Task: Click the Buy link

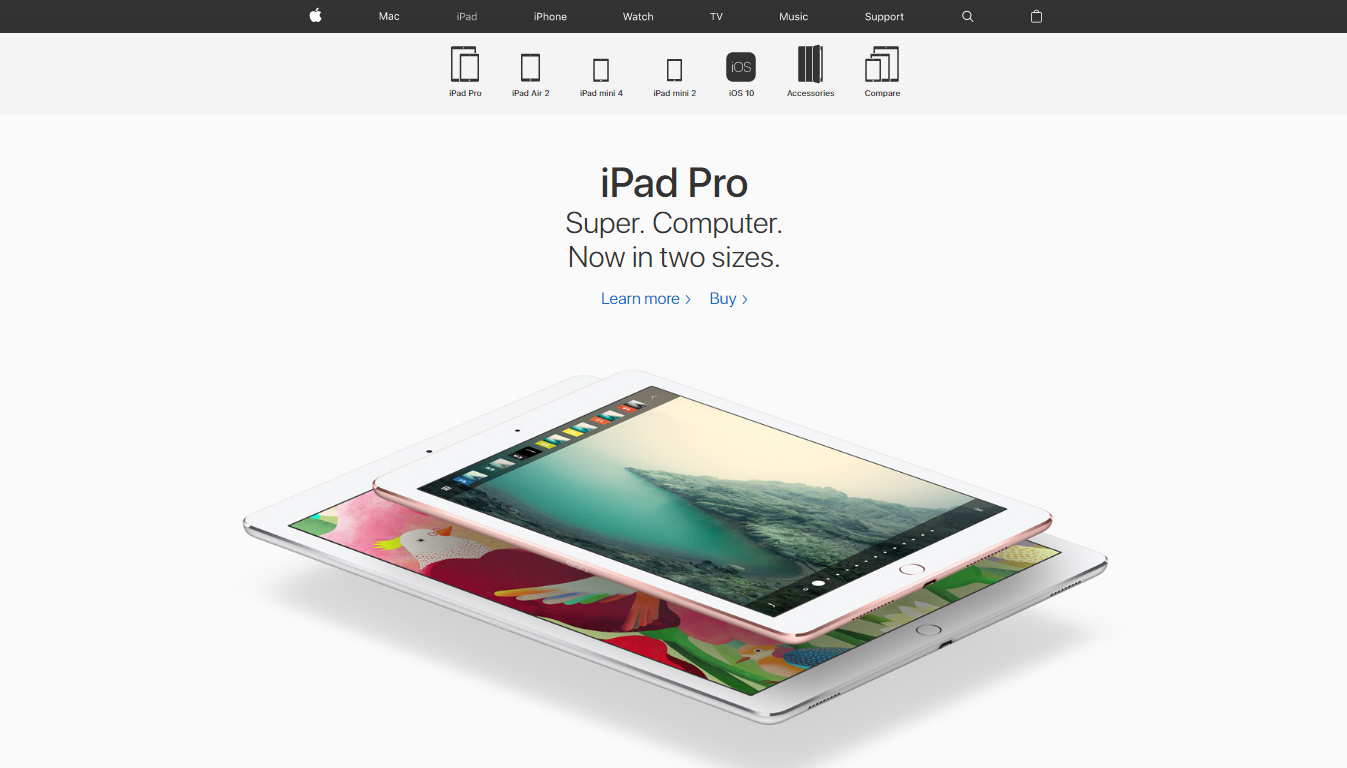Action: click(728, 298)
